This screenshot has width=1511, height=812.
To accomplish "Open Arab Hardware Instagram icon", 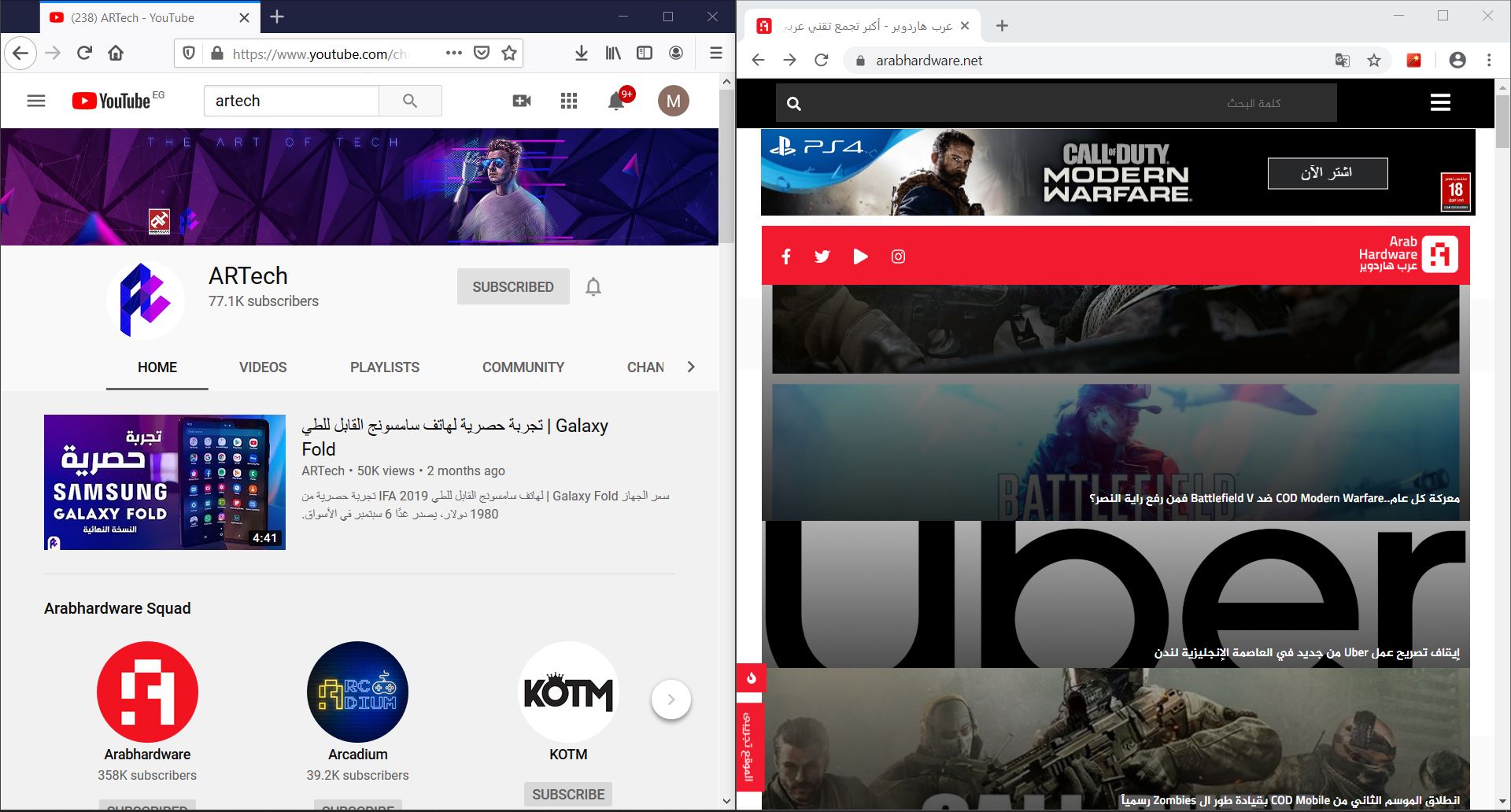I will pos(898,257).
